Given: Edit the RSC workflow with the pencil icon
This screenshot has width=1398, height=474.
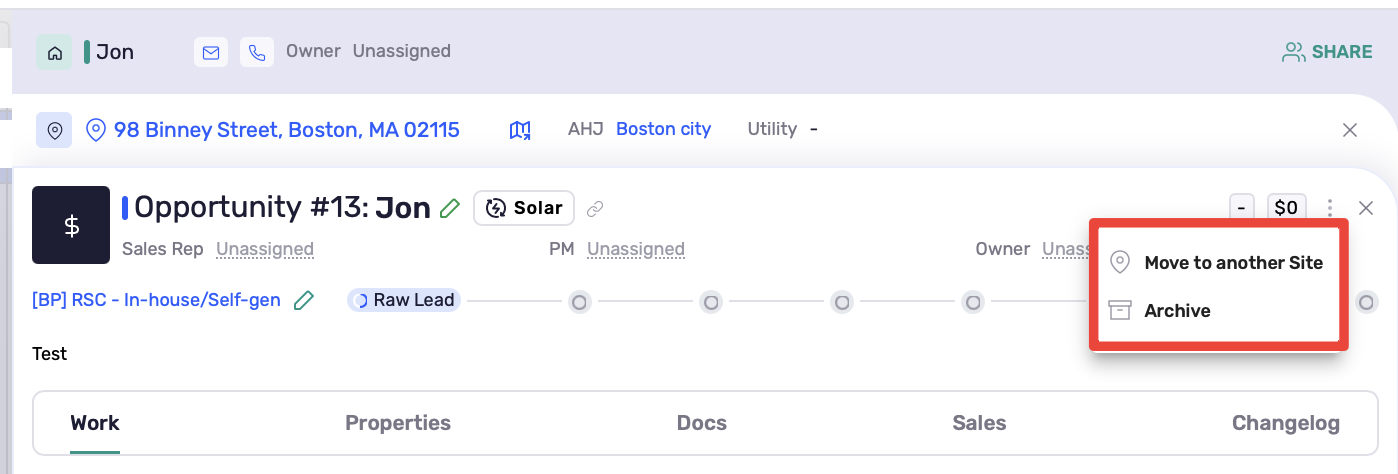Looking at the screenshot, I should (x=304, y=300).
